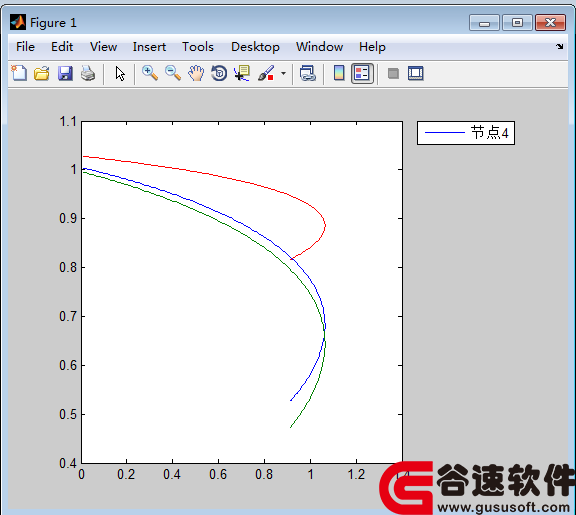Enable the Rotate 3D tool
This screenshot has width=576, height=515.
click(x=219, y=73)
